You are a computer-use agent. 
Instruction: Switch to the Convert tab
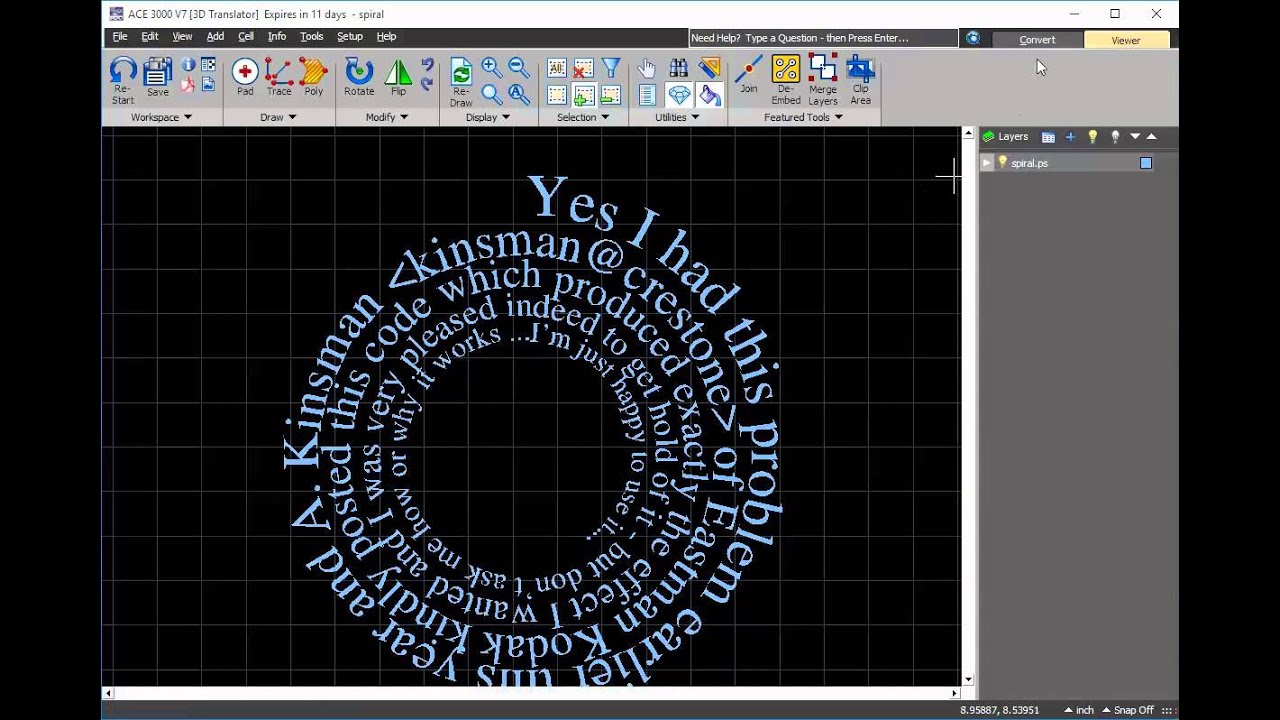(1037, 40)
